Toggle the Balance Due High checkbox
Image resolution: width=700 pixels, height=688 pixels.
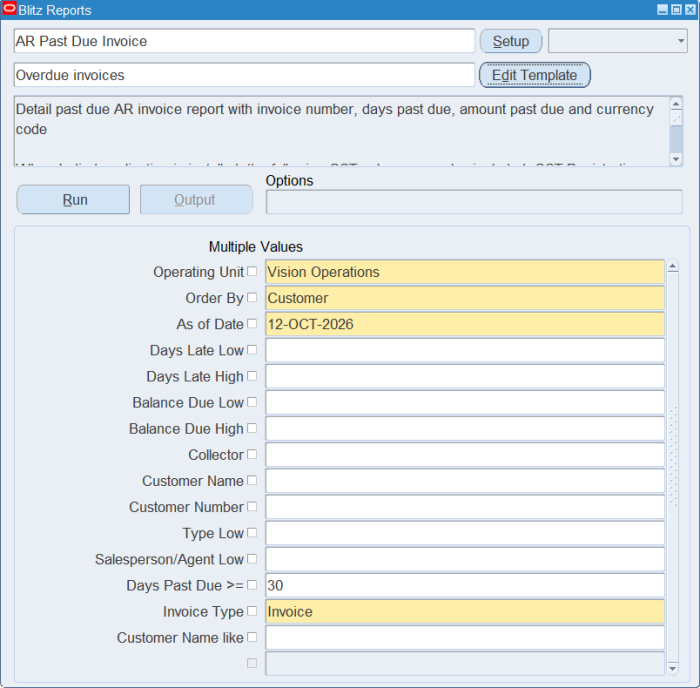[x=252, y=428]
